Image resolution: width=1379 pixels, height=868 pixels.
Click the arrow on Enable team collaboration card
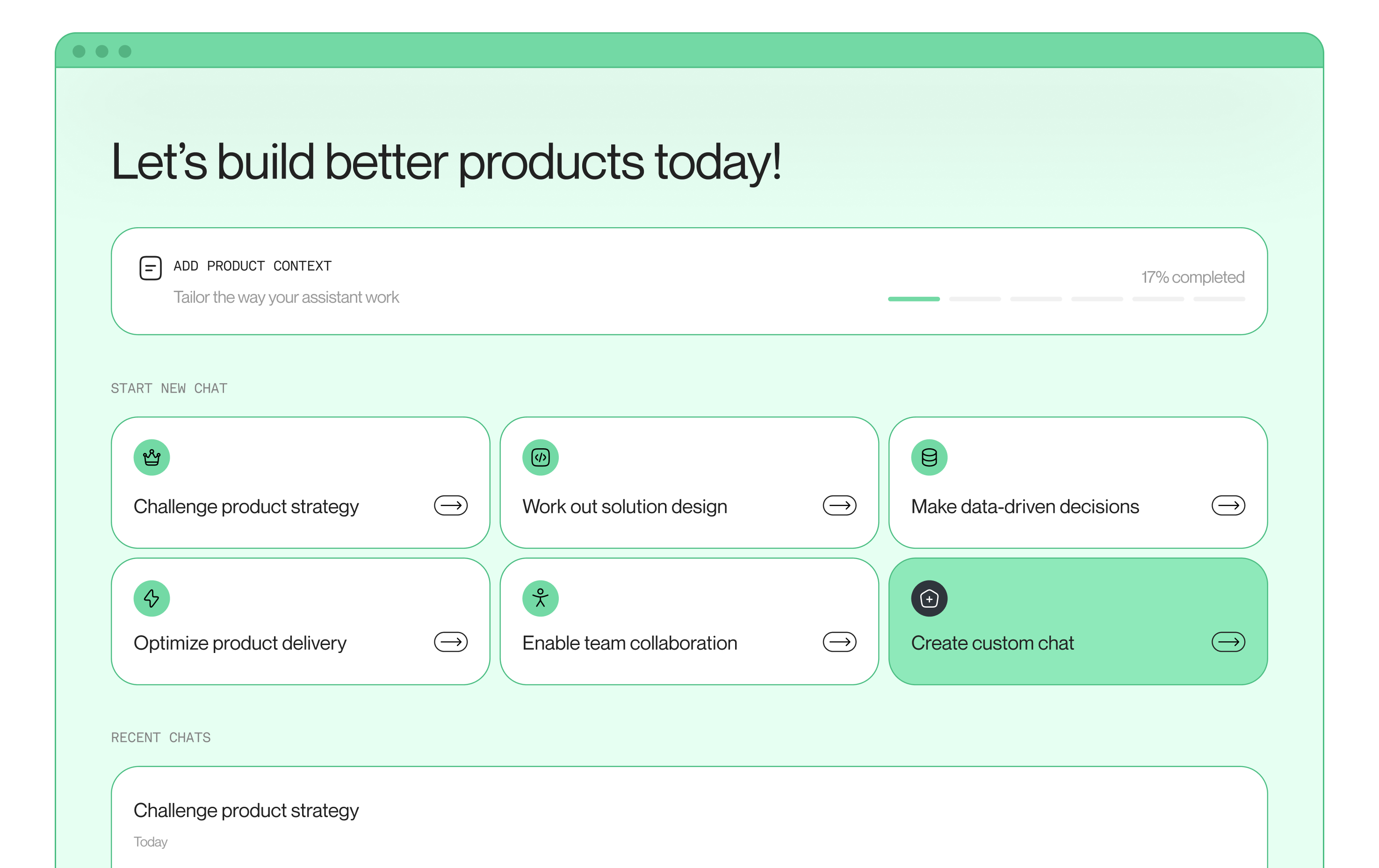point(839,642)
